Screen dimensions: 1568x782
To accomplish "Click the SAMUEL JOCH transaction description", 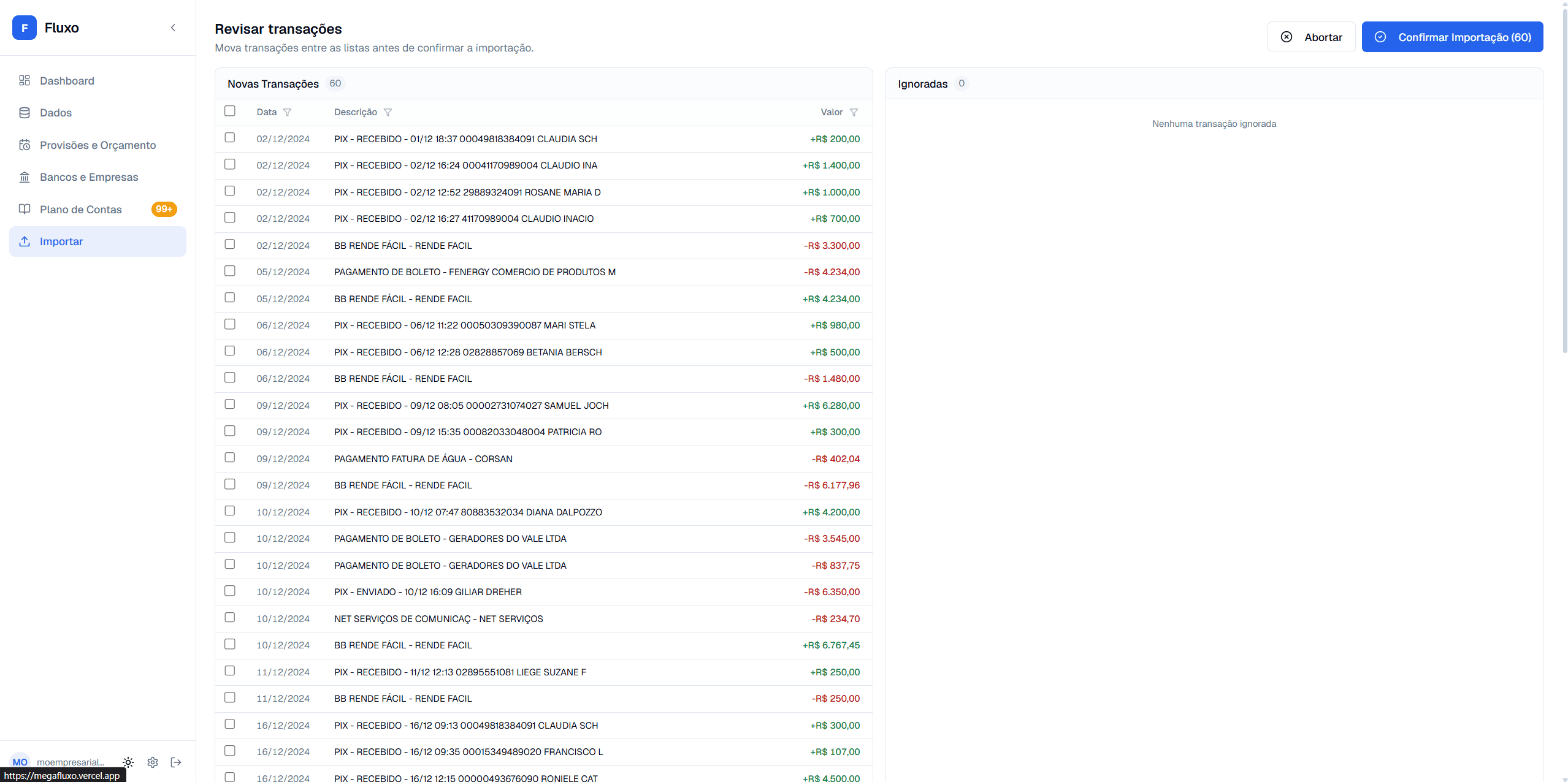I will [x=471, y=406].
